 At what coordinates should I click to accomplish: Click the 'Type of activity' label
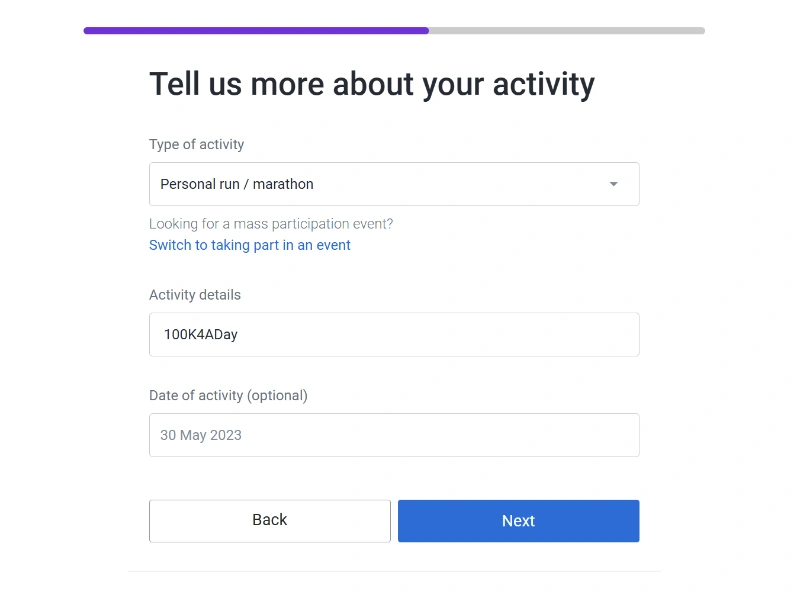(x=196, y=144)
